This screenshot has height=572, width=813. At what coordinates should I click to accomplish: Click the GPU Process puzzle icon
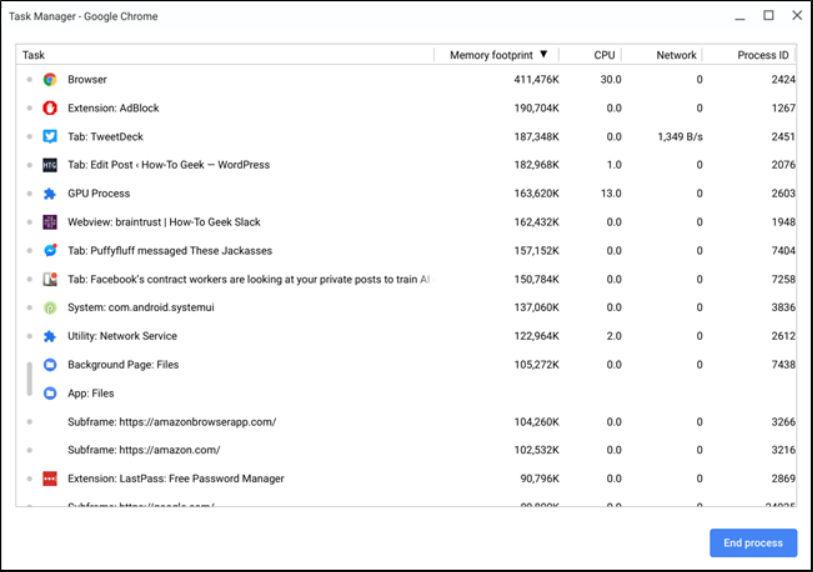[x=50, y=193]
